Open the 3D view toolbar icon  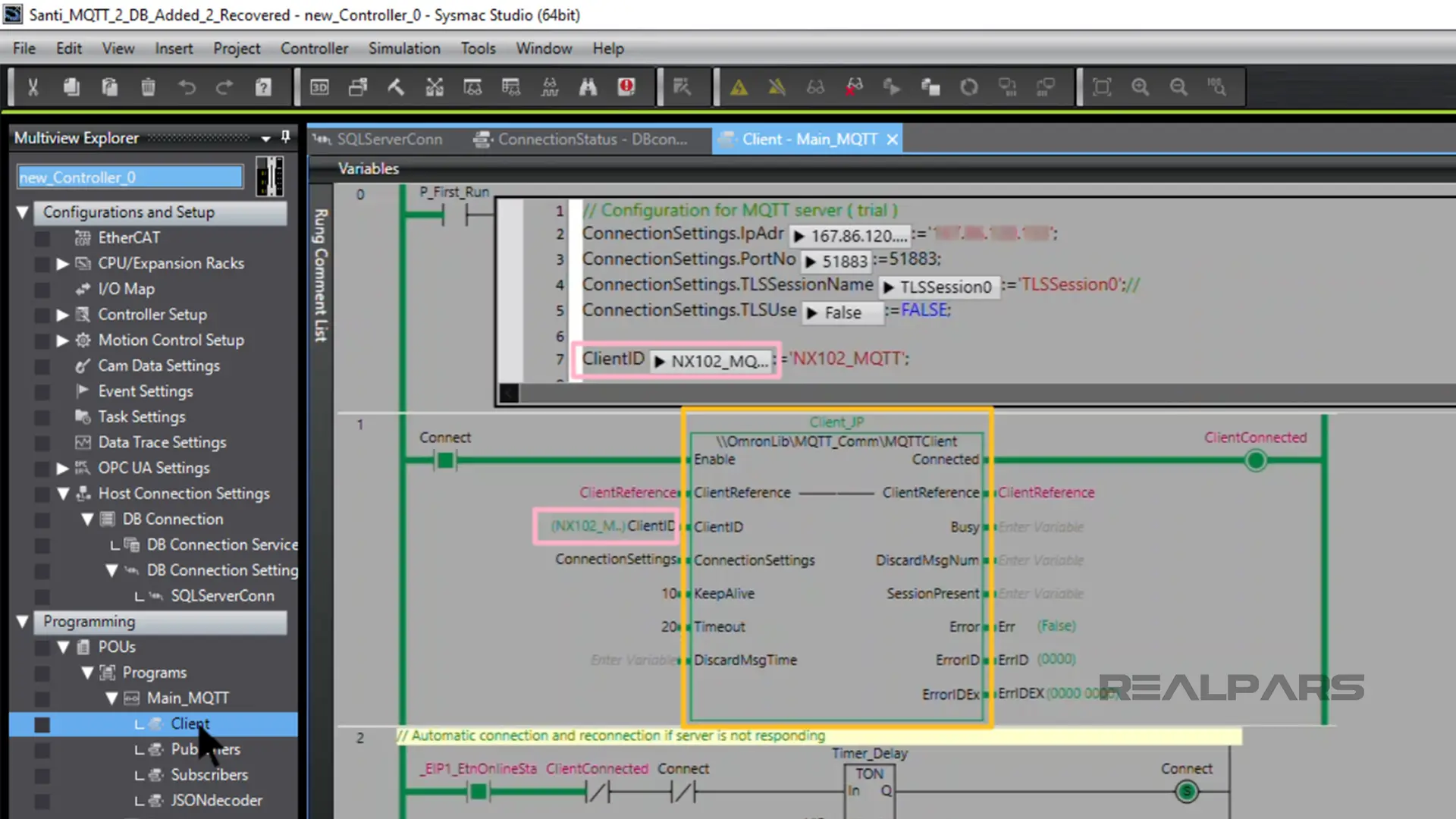coord(319,86)
